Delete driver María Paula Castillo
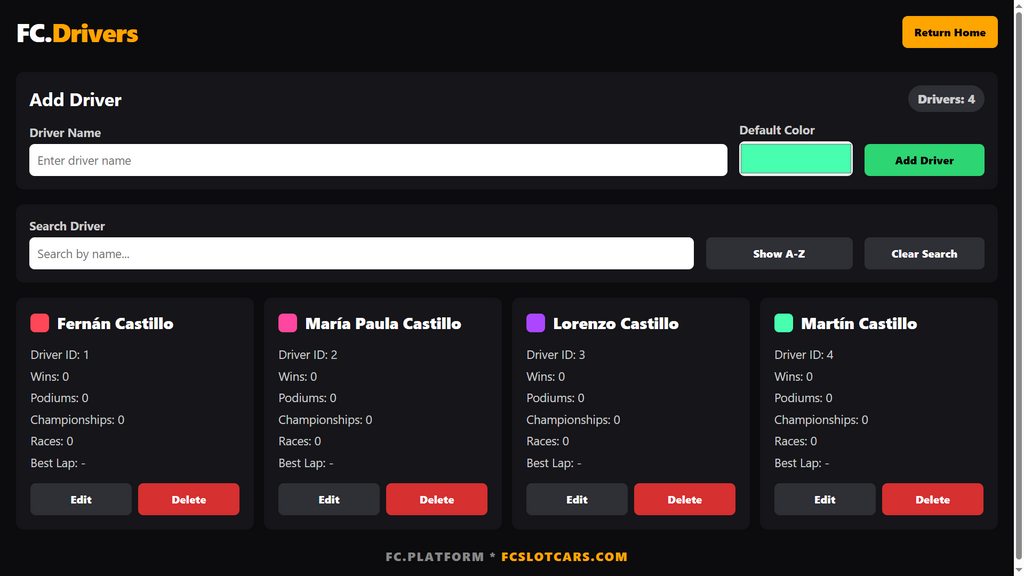1024x576 pixels. click(x=437, y=499)
